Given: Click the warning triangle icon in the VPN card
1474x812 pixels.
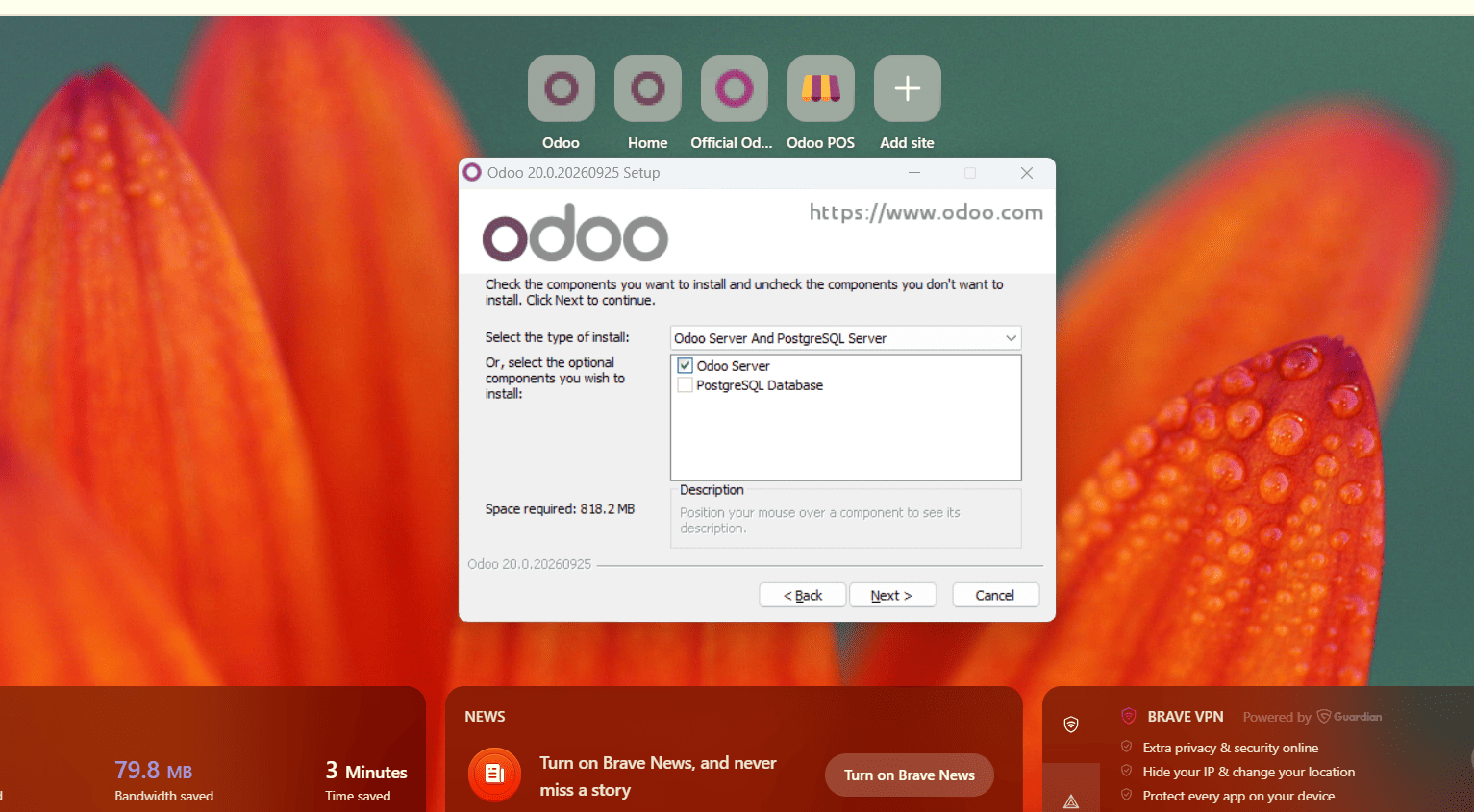Looking at the screenshot, I should (x=1071, y=800).
